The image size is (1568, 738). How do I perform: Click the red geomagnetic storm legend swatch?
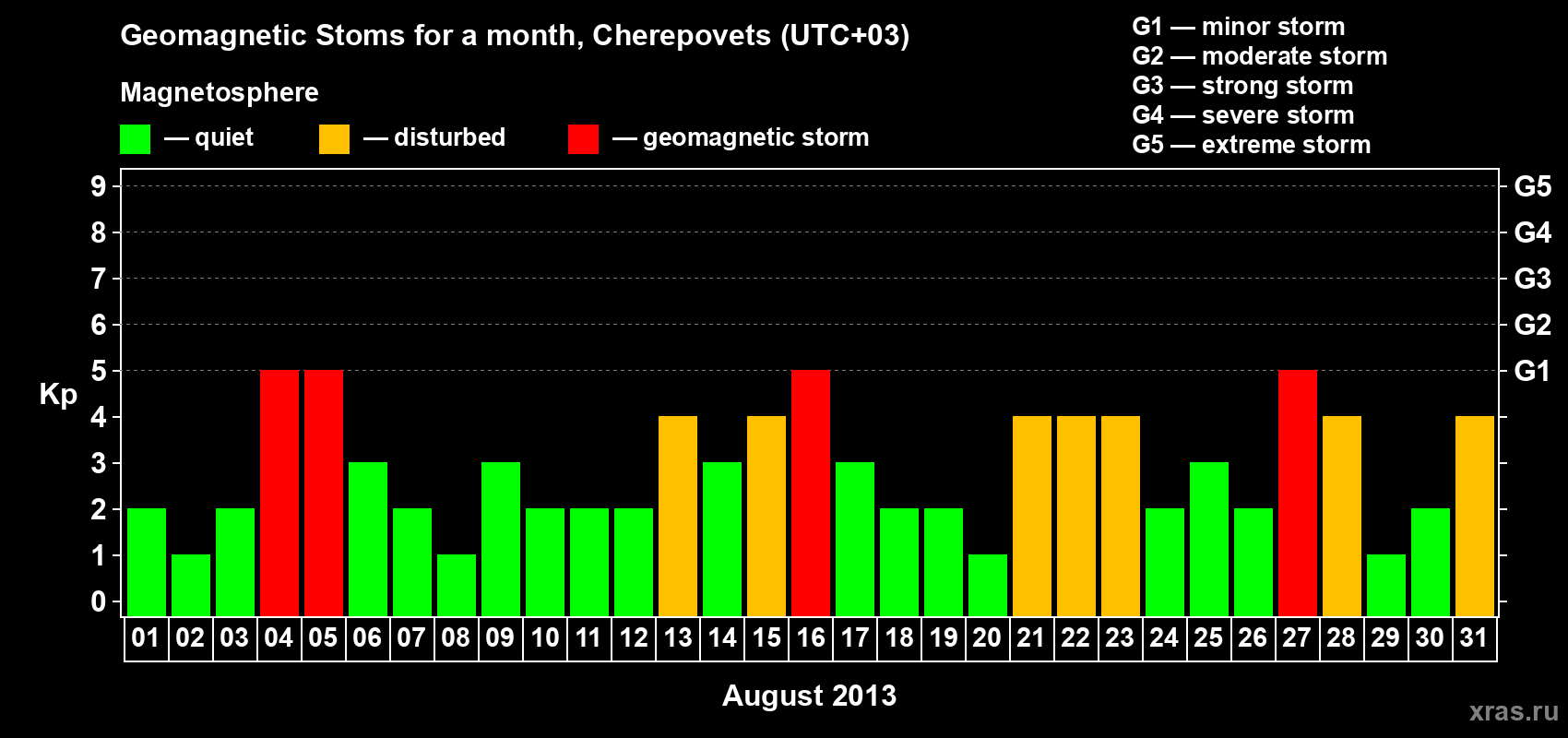(584, 139)
